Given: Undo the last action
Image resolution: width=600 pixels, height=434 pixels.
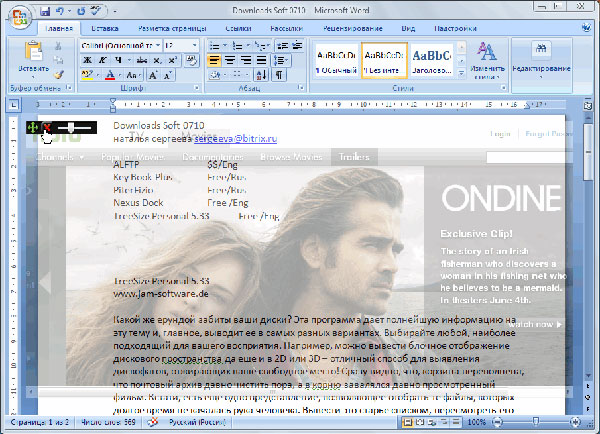Looking at the screenshot, I should pos(60,11).
